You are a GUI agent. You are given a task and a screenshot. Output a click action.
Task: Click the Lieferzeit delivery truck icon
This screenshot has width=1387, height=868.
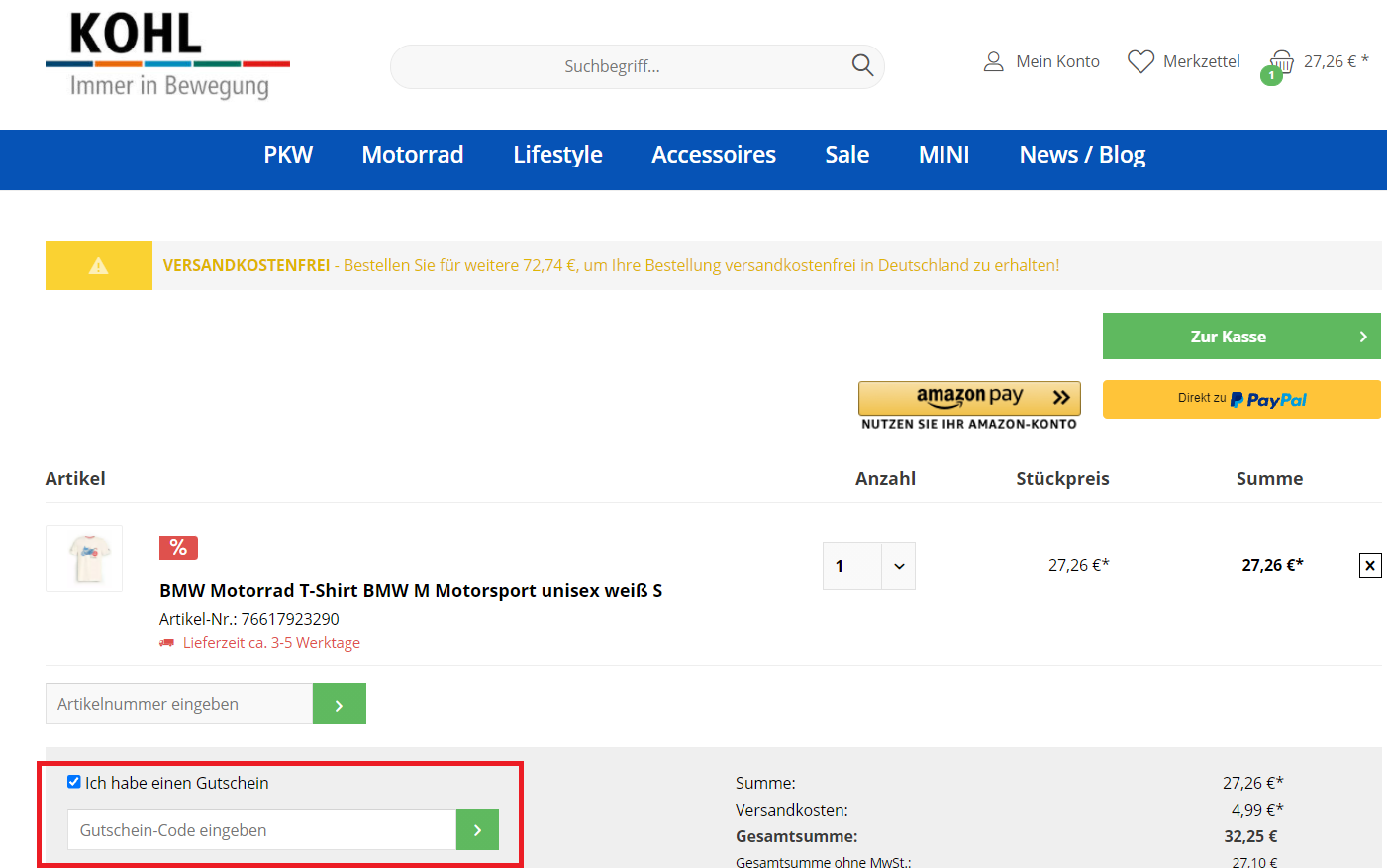coord(167,643)
